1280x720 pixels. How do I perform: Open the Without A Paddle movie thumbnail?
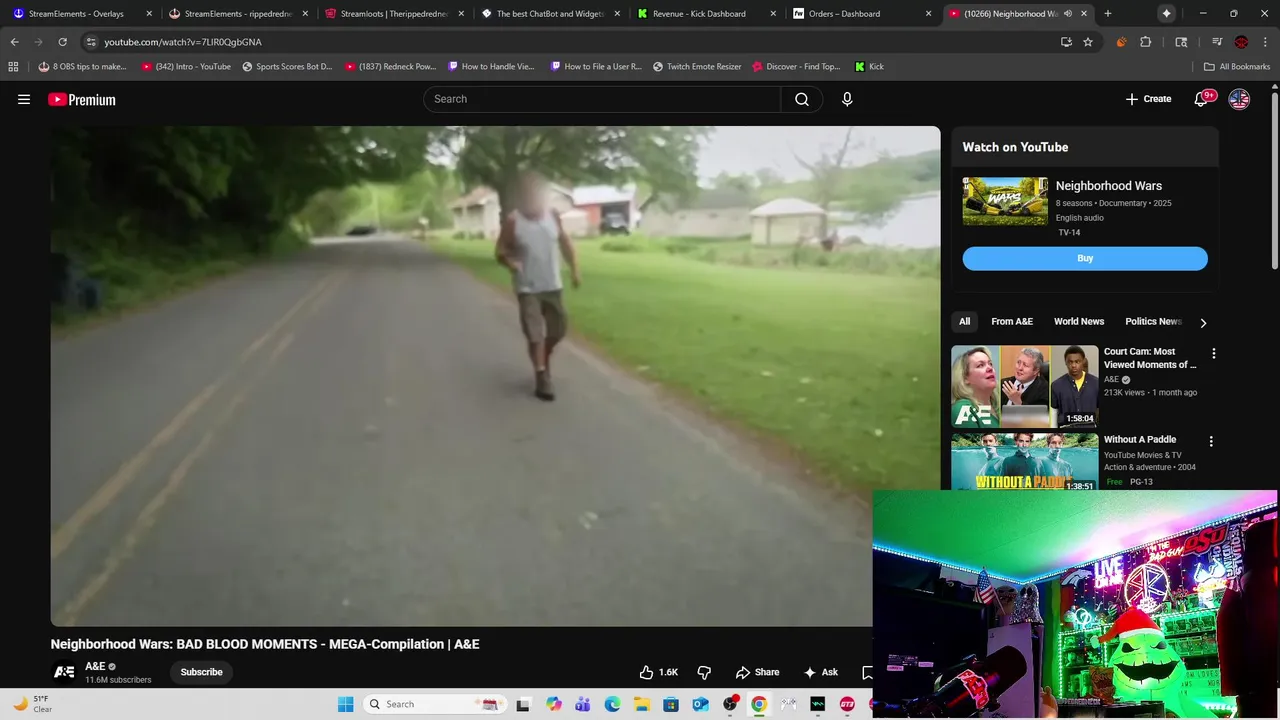click(x=1025, y=462)
